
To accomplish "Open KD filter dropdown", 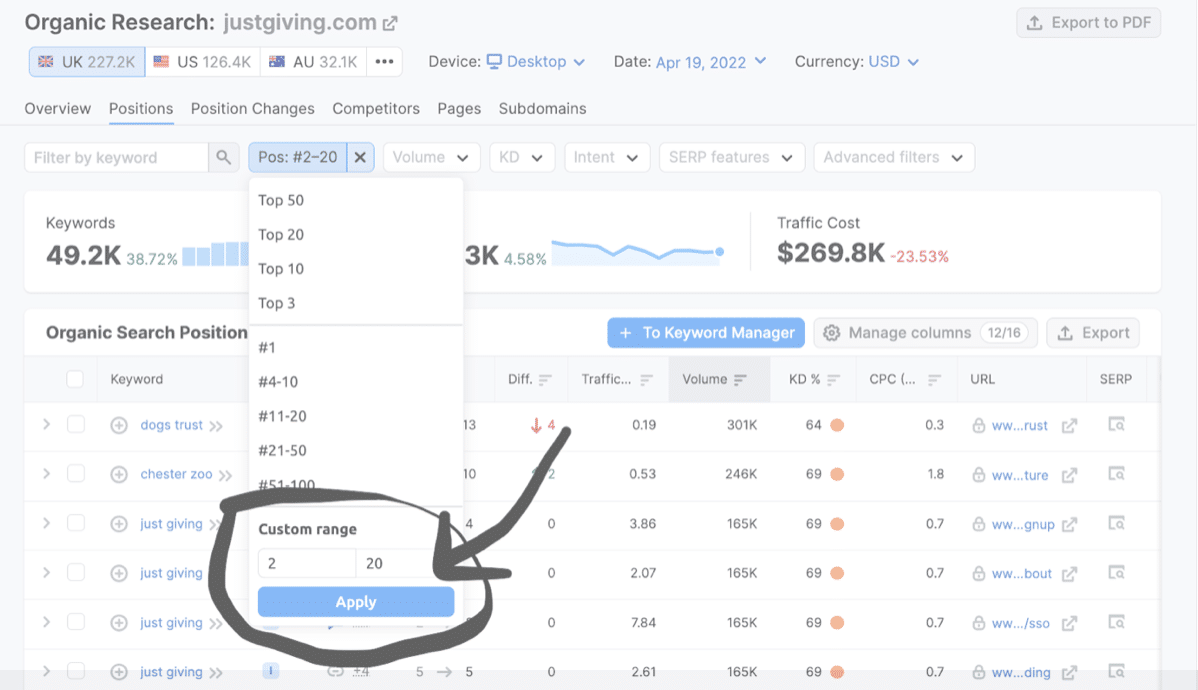I will [522, 157].
